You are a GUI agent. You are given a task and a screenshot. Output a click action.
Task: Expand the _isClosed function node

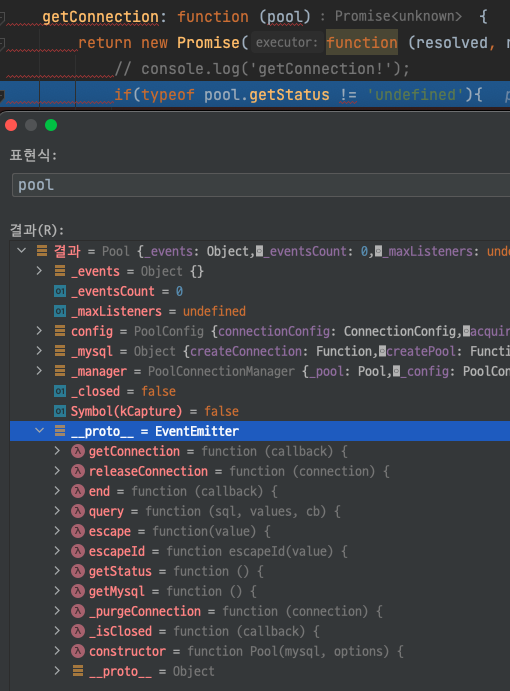(x=57, y=631)
